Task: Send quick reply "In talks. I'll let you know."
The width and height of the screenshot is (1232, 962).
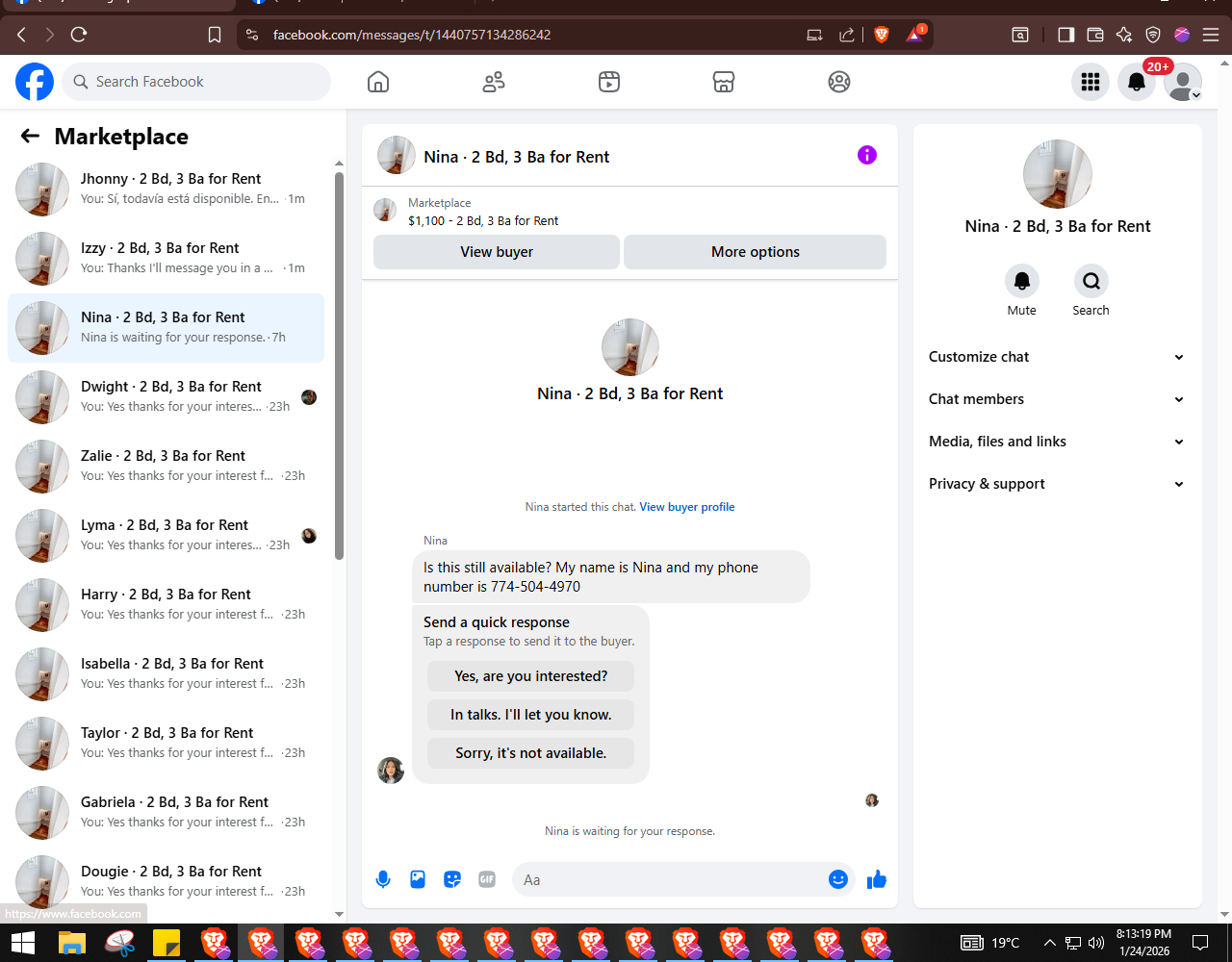Action: (531, 715)
